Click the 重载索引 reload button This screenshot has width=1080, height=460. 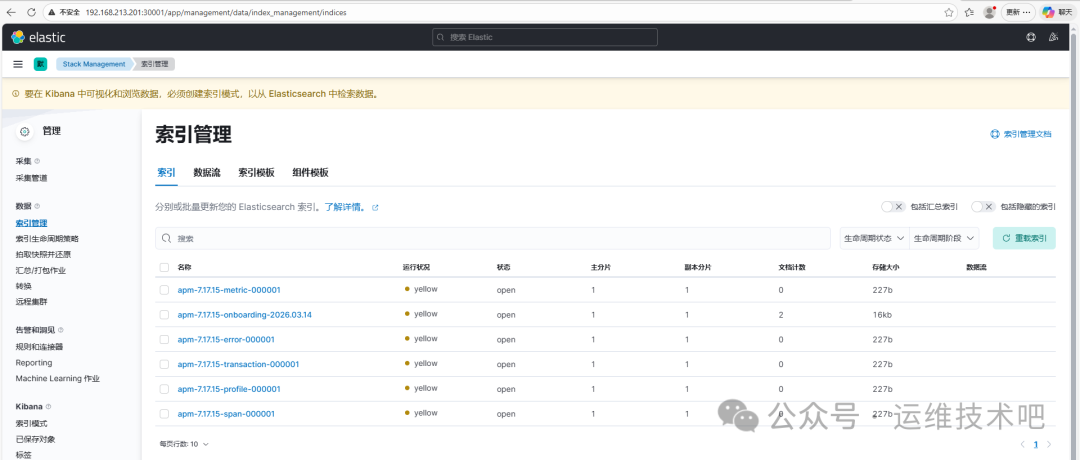1024,238
